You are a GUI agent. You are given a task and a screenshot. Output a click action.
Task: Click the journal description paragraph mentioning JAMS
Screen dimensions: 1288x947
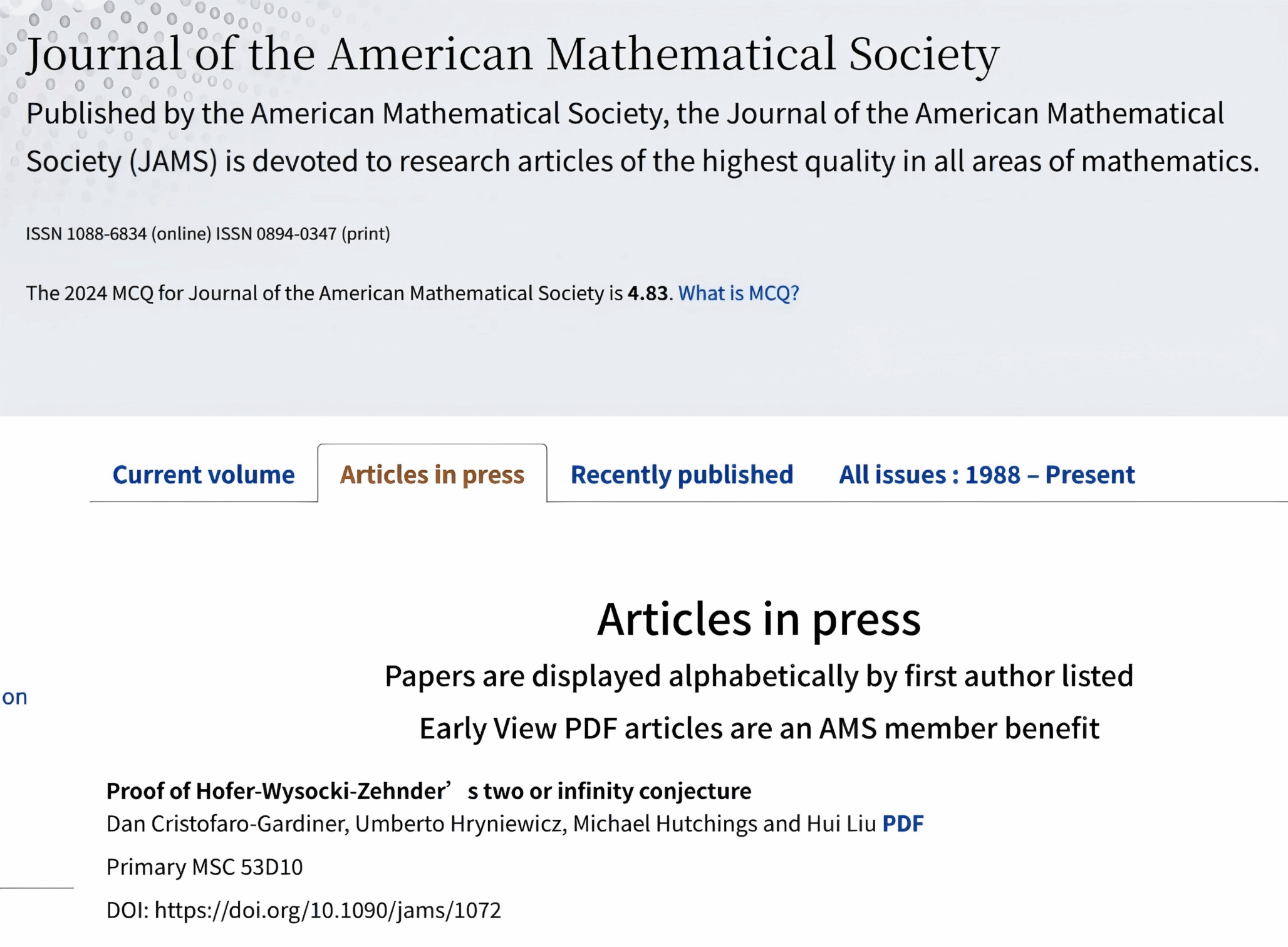coord(642,137)
